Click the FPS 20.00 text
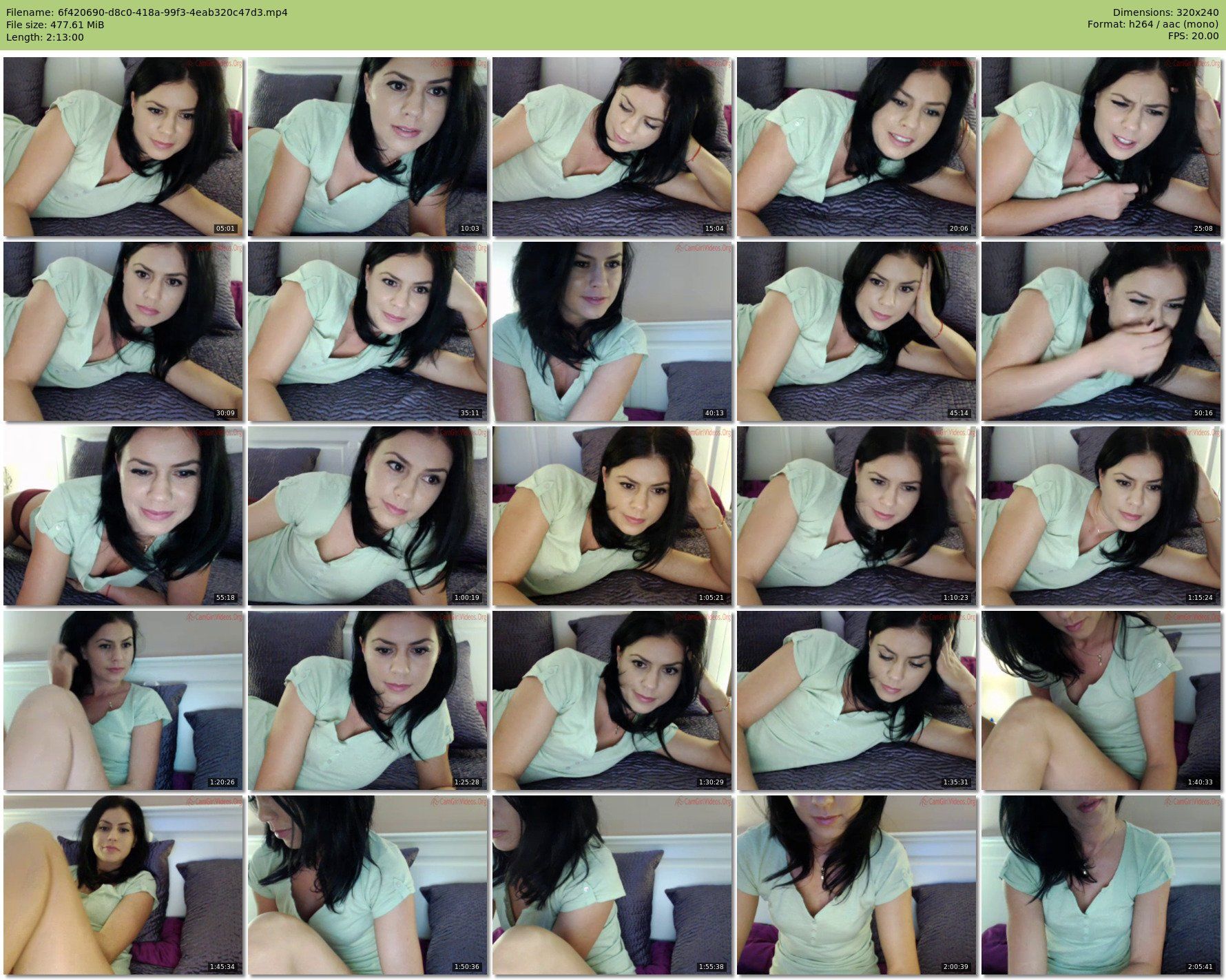 coord(1193,37)
